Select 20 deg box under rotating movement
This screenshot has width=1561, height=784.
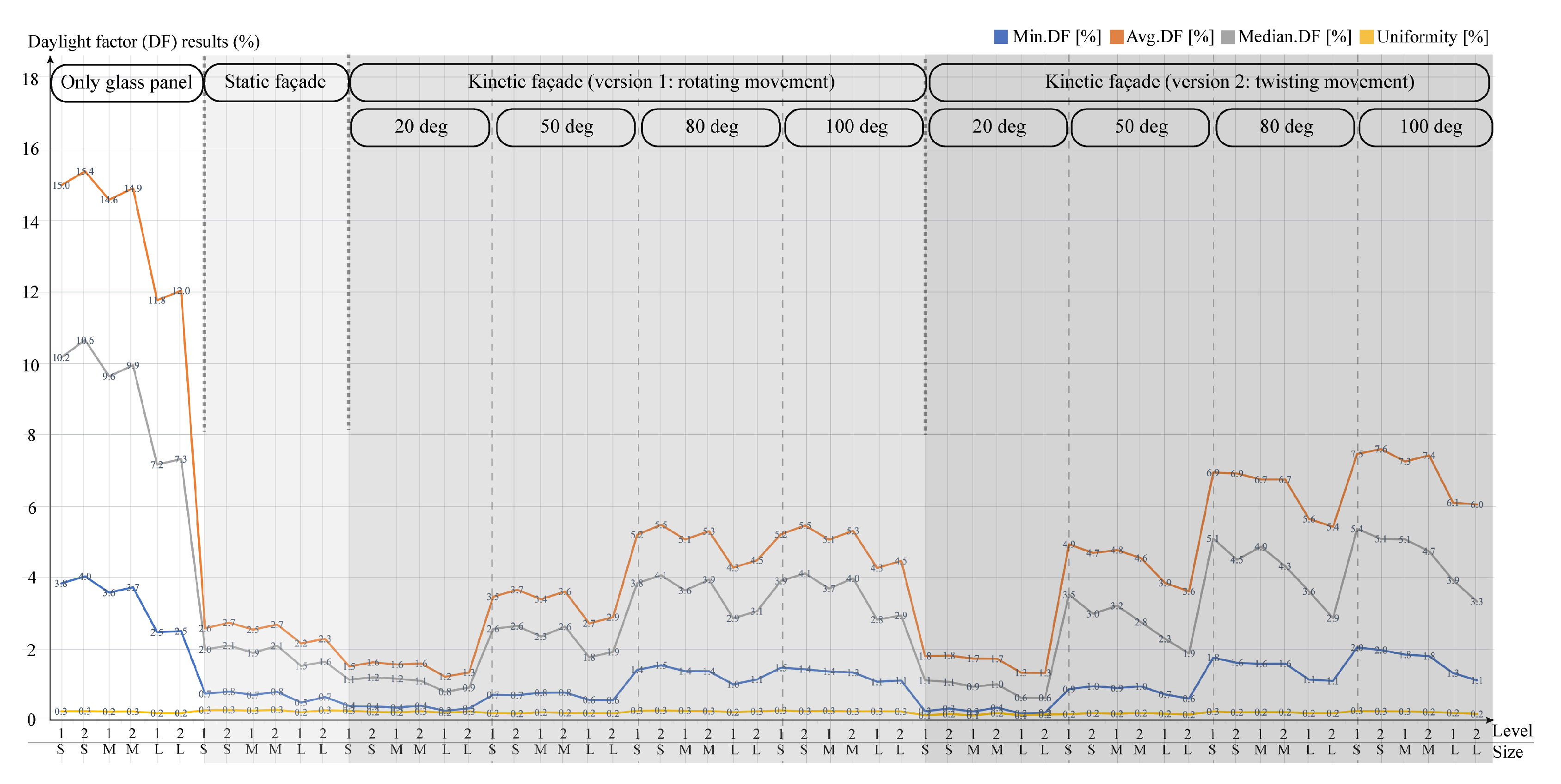coord(421,127)
